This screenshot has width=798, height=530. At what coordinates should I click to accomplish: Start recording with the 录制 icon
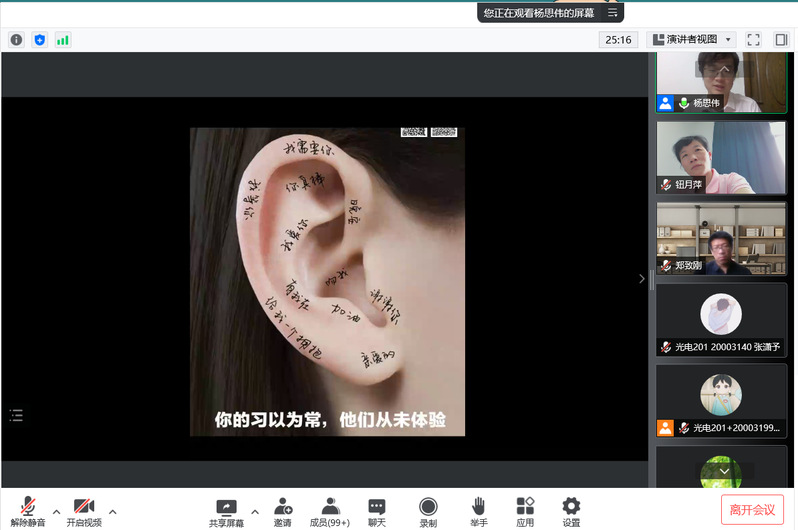(x=428, y=511)
